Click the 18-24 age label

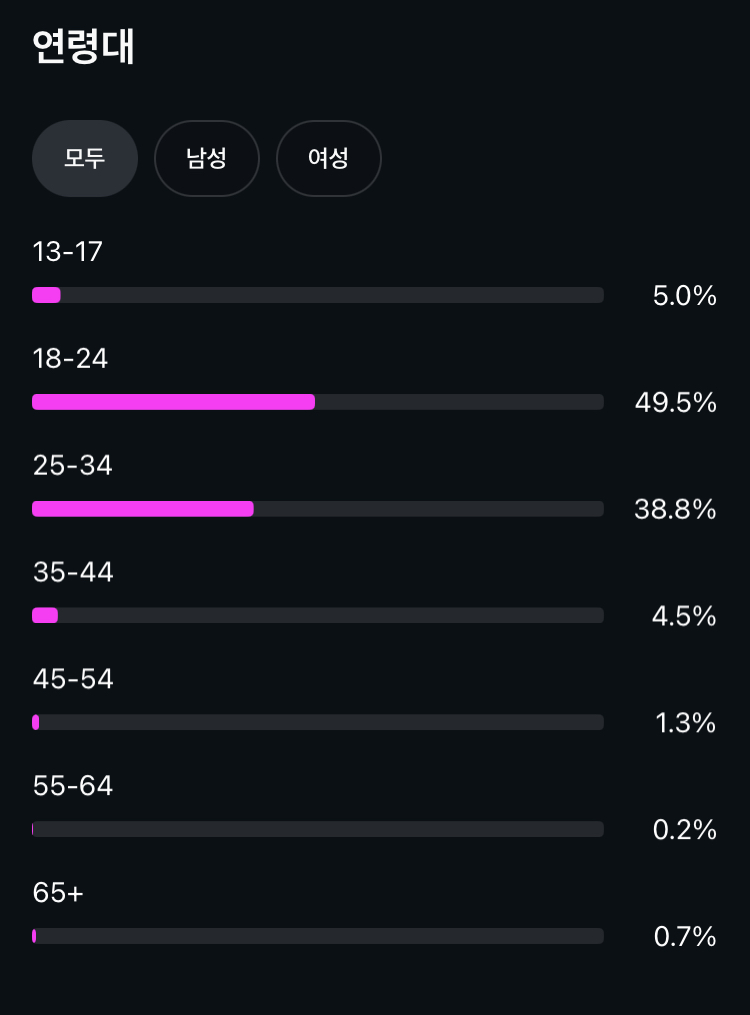[x=70, y=359]
